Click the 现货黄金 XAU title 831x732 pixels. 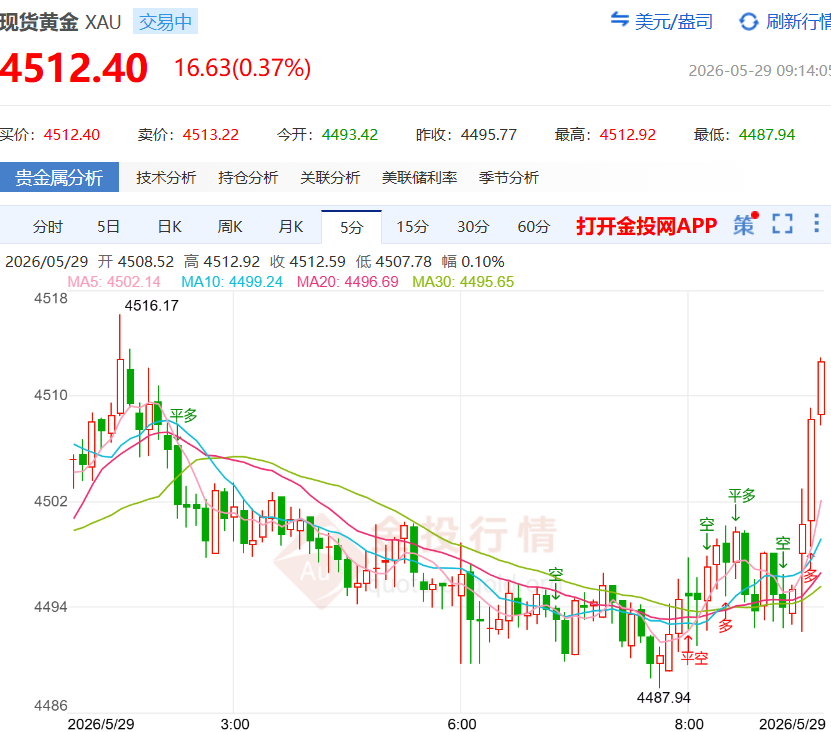pyautogui.click(x=60, y=22)
